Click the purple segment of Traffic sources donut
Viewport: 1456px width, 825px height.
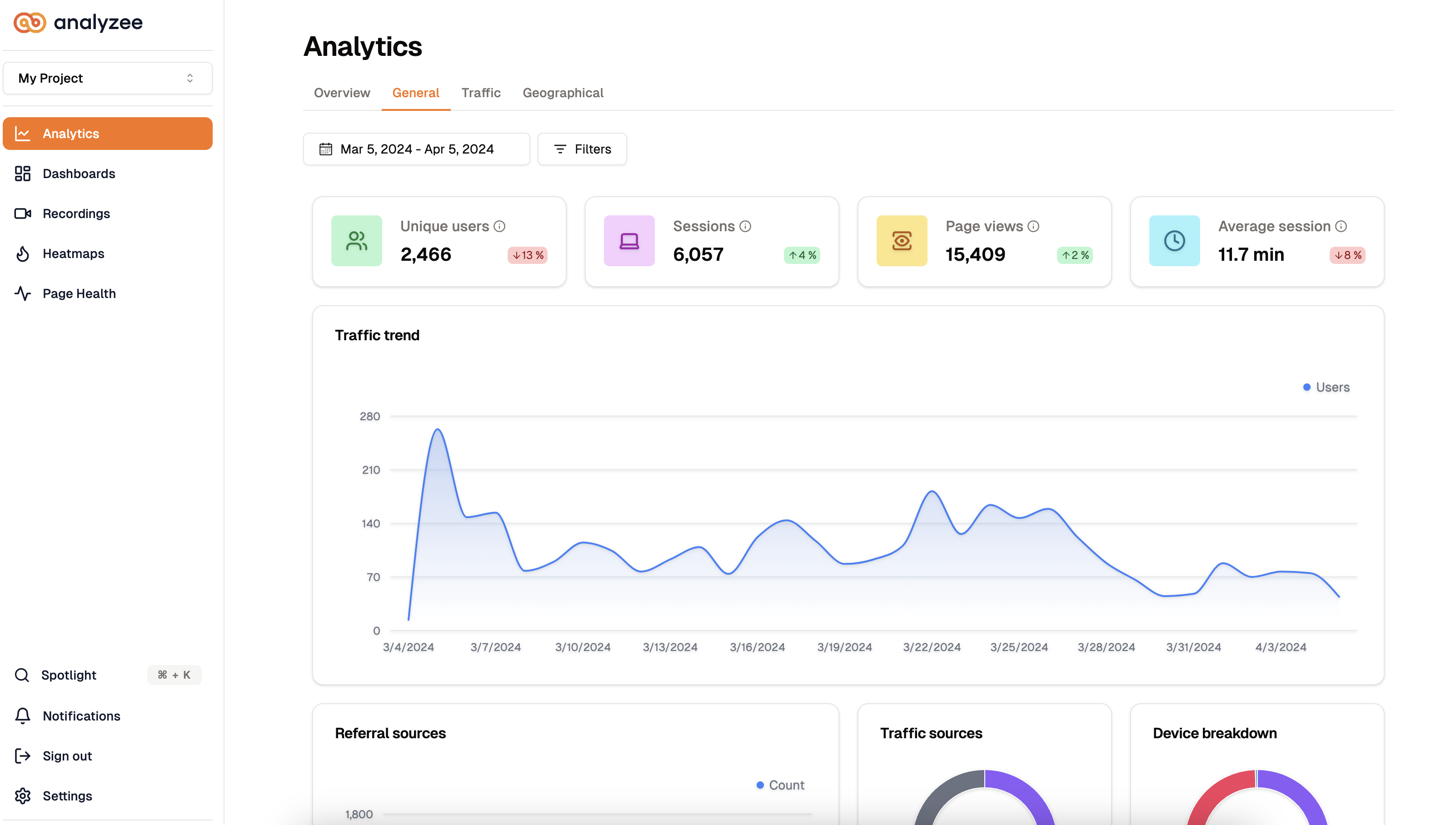pyautogui.click(x=1027, y=792)
